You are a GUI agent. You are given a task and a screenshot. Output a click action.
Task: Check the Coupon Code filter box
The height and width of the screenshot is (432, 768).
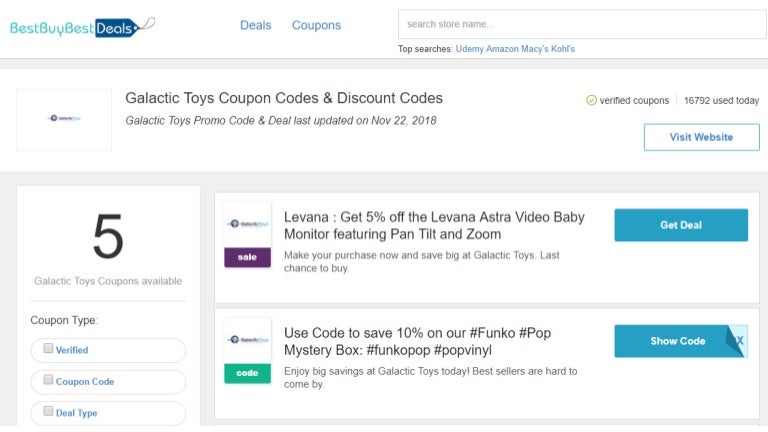click(x=48, y=381)
